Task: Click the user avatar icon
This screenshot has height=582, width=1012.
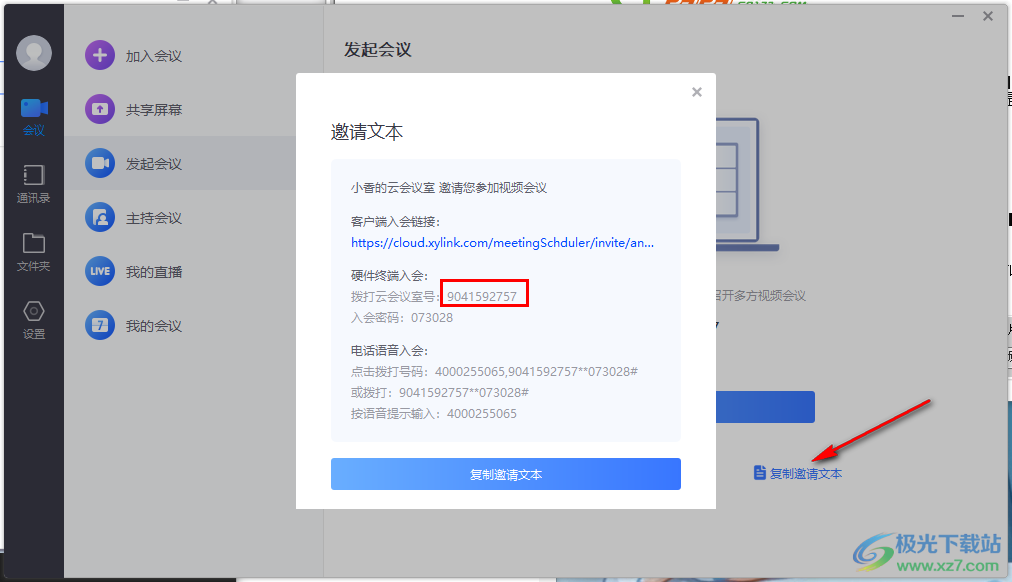Action: [34, 53]
